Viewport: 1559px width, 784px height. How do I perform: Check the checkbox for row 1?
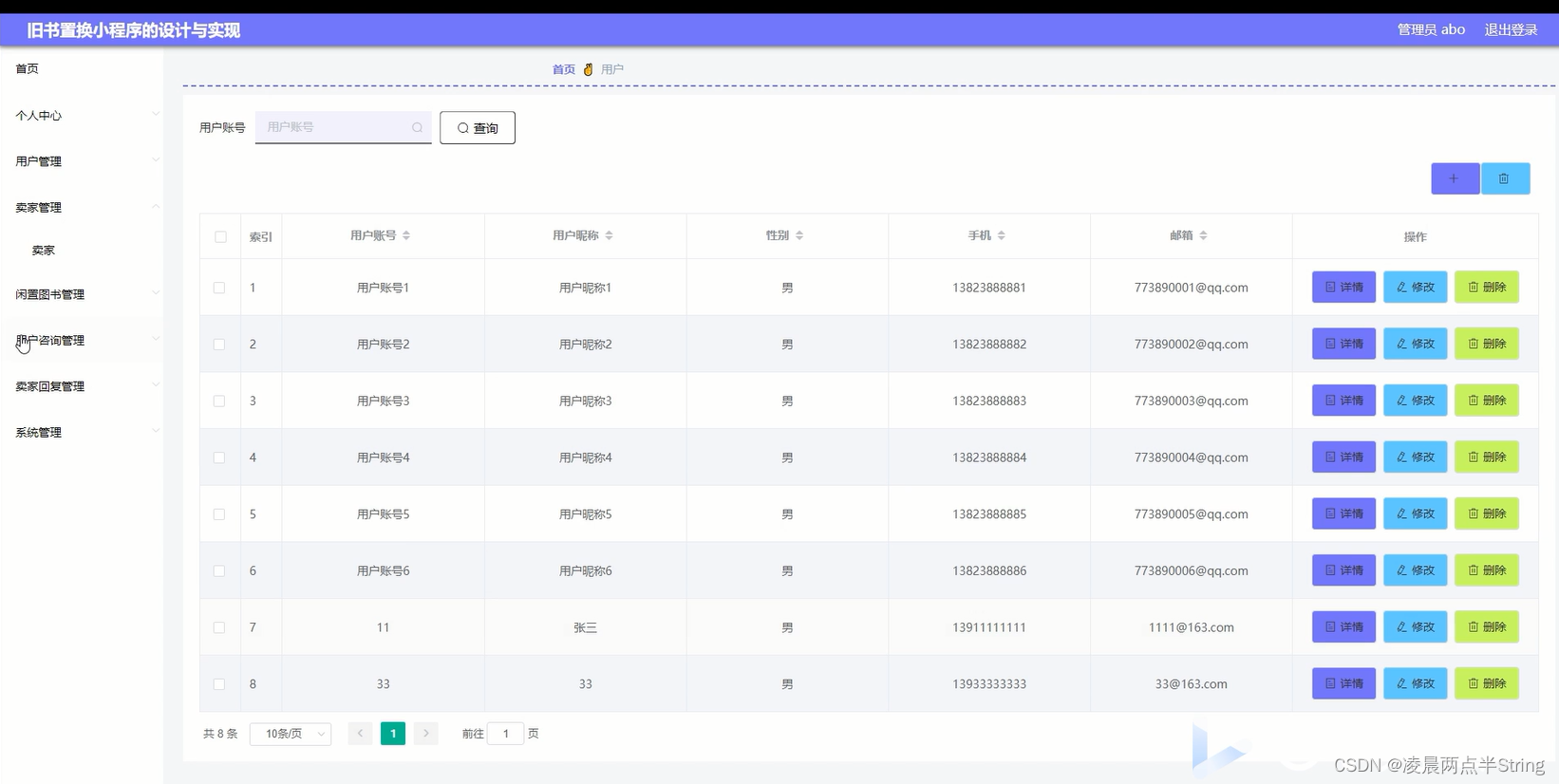(219, 288)
